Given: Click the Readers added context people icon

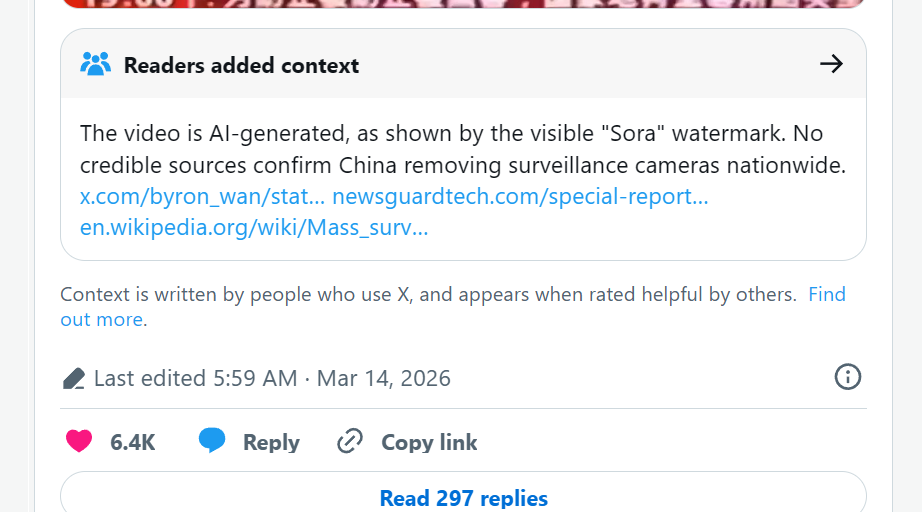Looking at the screenshot, I should click(x=95, y=65).
